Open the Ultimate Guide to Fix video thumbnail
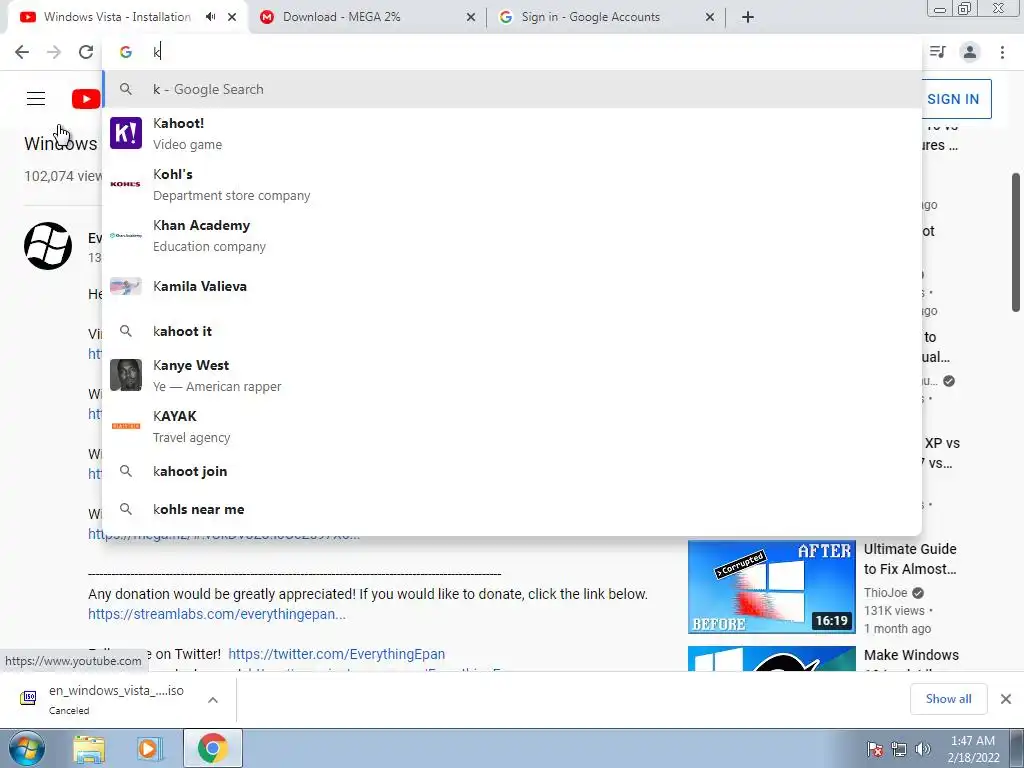 point(771,587)
